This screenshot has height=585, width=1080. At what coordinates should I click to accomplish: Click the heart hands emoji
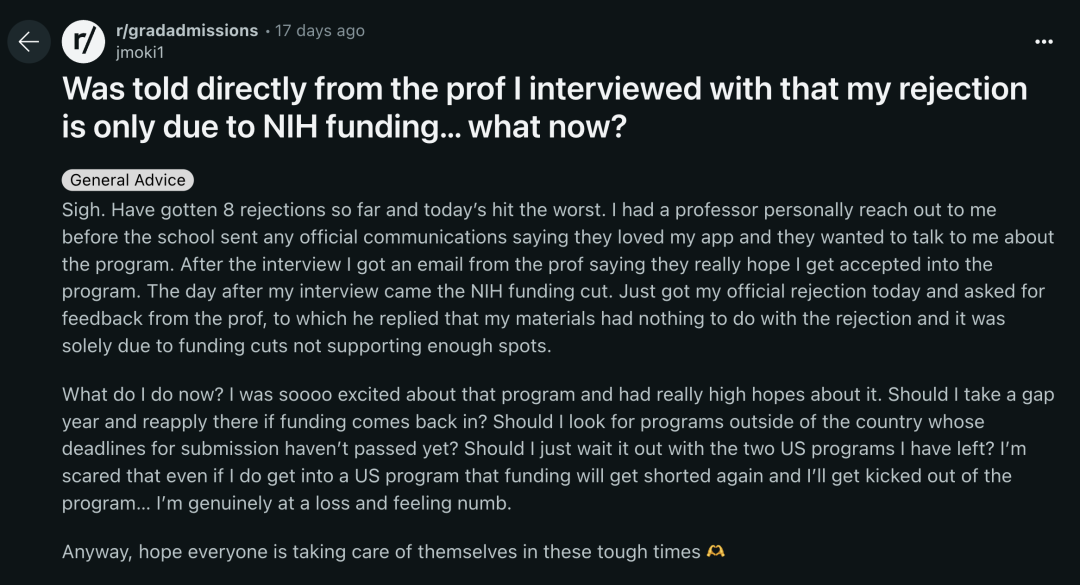coord(716,551)
